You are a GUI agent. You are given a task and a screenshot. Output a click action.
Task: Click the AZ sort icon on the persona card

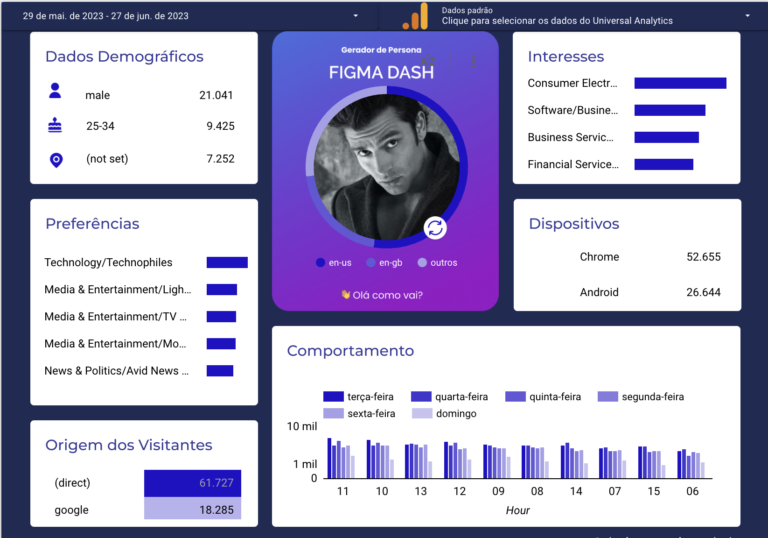click(x=428, y=61)
